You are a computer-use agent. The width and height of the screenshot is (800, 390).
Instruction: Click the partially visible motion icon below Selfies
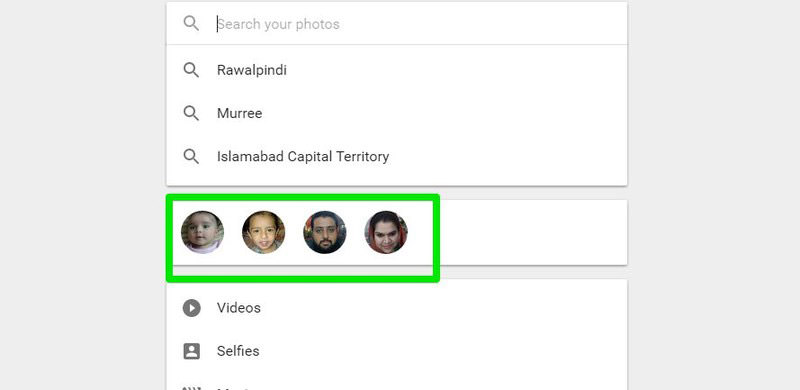[x=192, y=387]
